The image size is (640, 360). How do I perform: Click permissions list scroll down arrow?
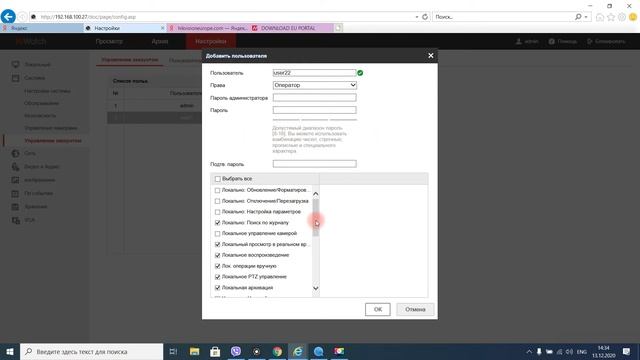click(316, 288)
